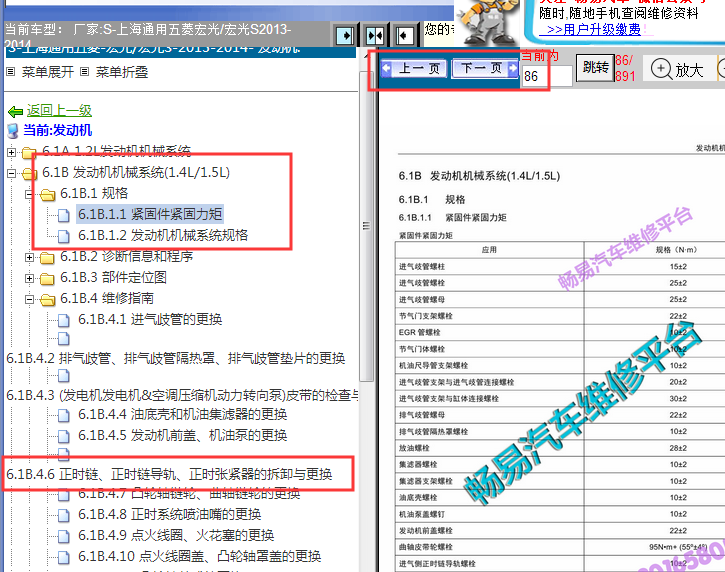The image size is (725, 572).
Task: Open 6.1B.4.8 正时系统喷油嘴的更换
Action: 169,514
